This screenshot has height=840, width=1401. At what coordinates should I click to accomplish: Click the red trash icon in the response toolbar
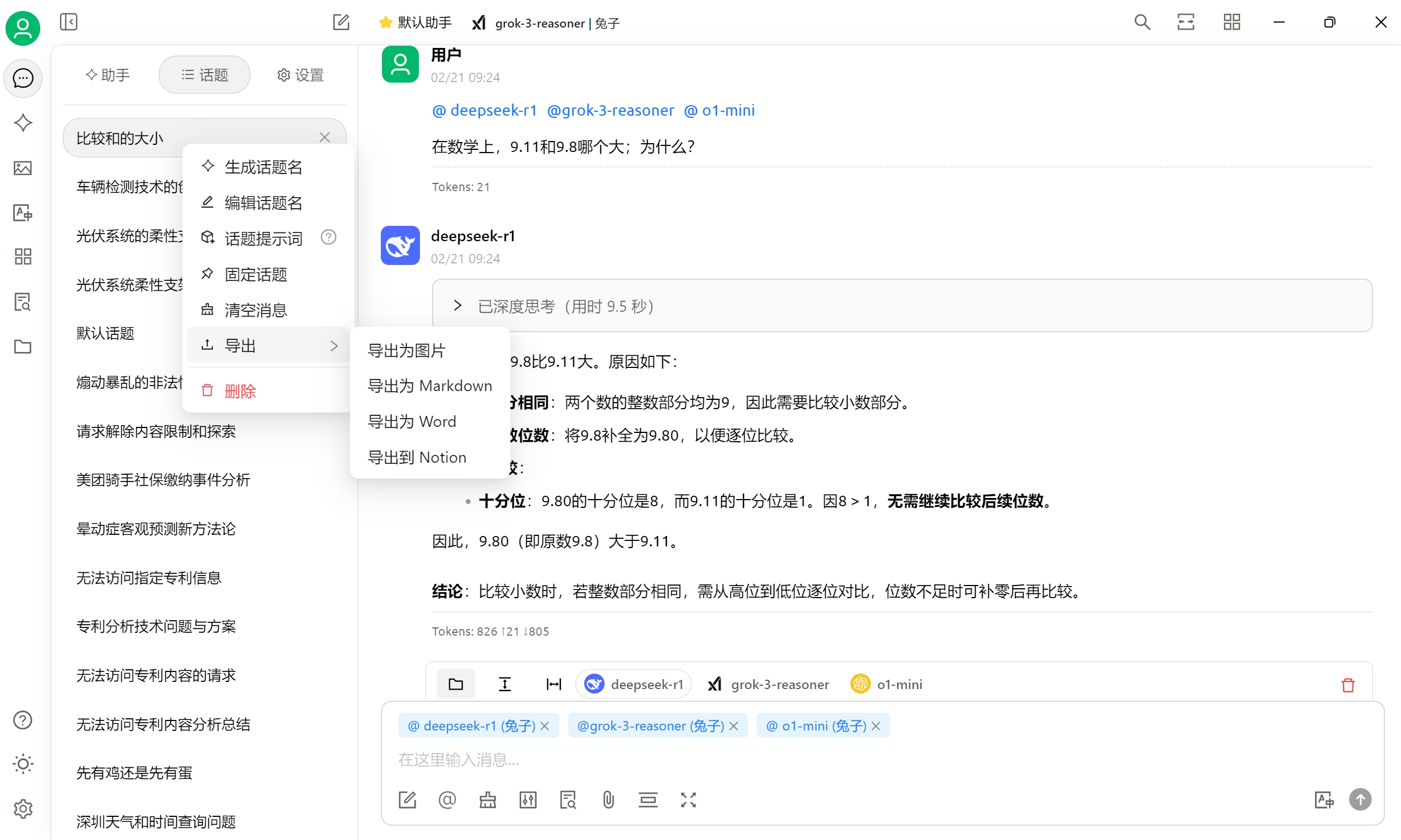pyautogui.click(x=1348, y=685)
